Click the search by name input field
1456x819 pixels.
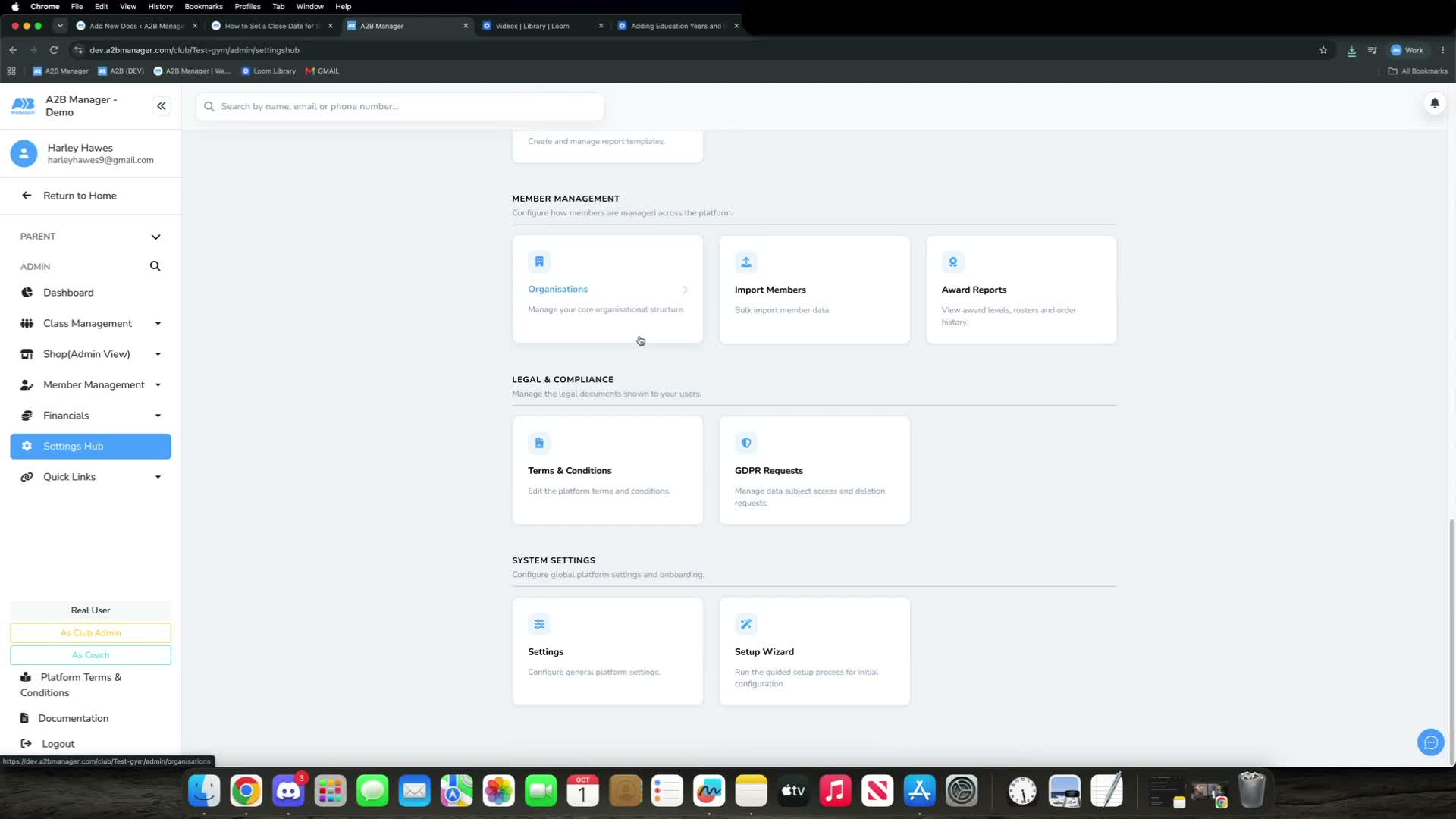coord(400,106)
